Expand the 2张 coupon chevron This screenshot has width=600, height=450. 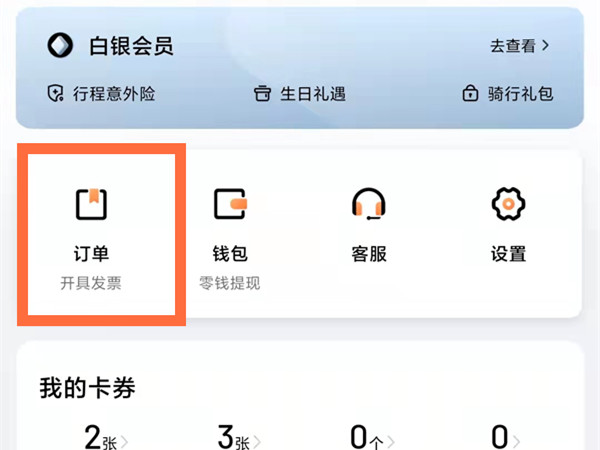[124, 441]
